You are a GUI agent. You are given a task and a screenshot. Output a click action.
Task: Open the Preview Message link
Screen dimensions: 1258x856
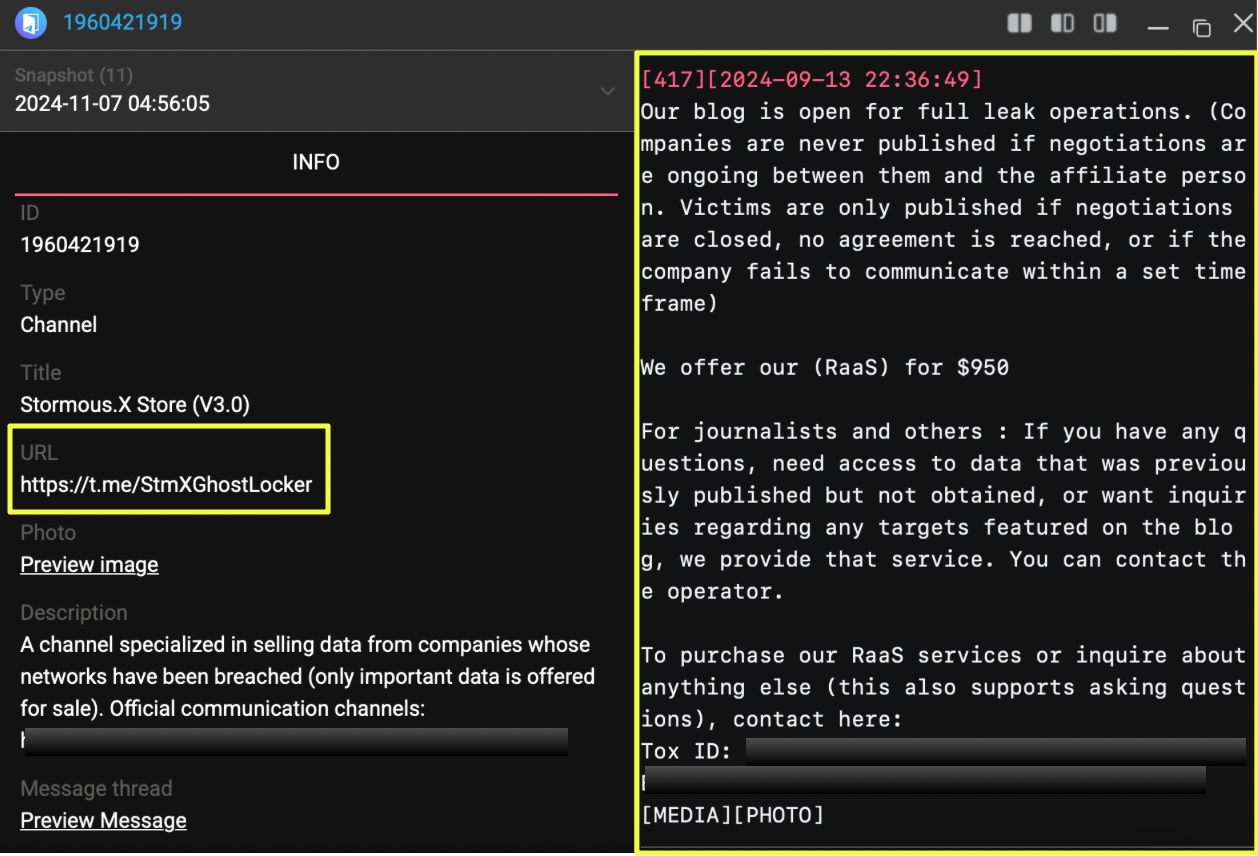[103, 821]
